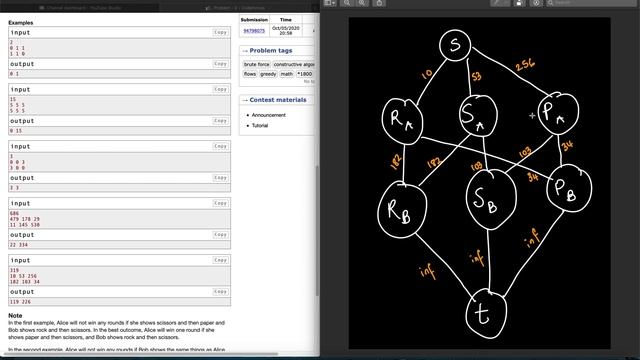Open the Announcement link
This screenshot has height=360, width=640.
[269, 115]
